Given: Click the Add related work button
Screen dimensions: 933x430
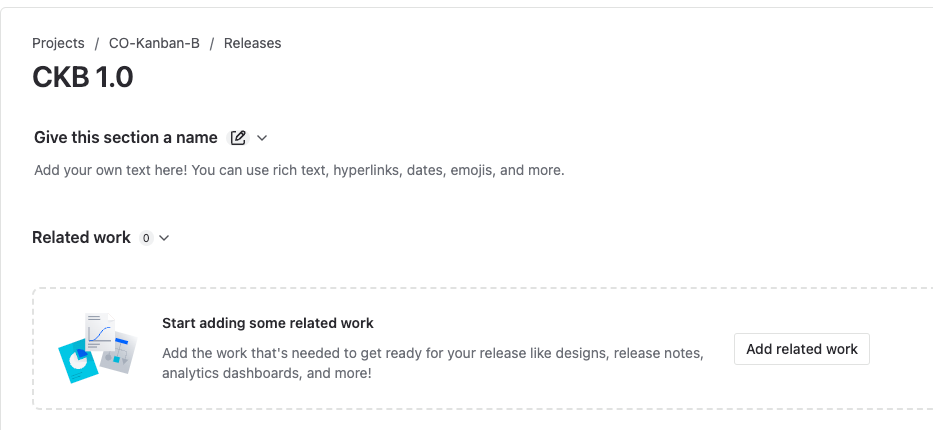Looking at the screenshot, I should [801, 349].
